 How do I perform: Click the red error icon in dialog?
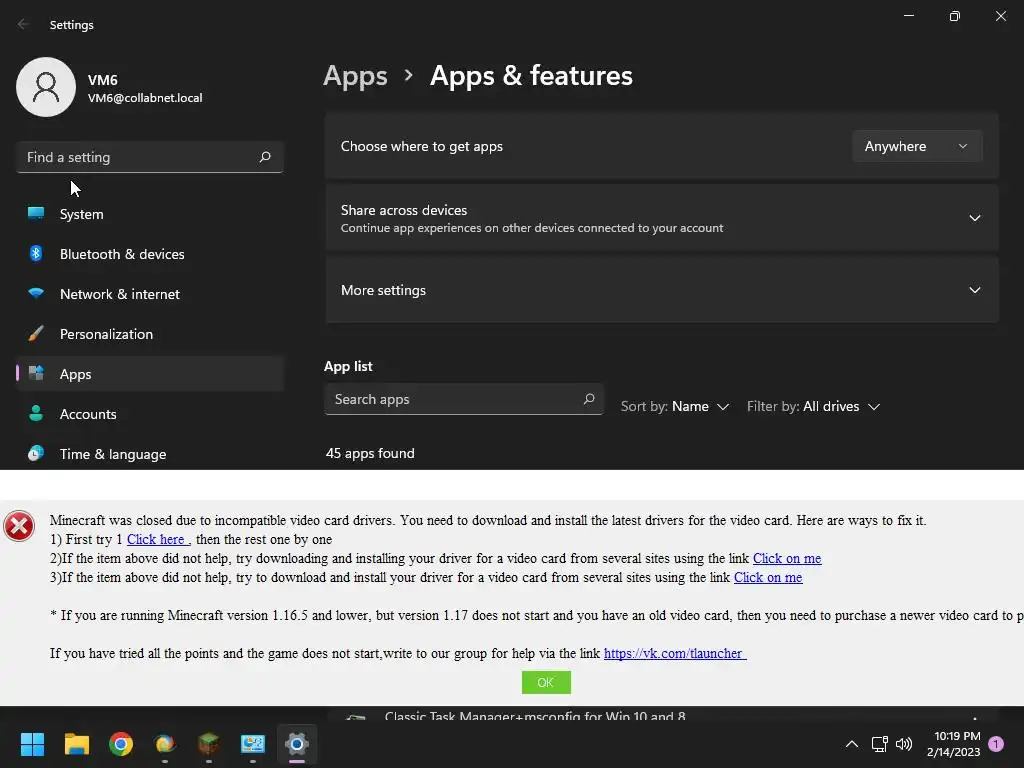tap(19, 526)
